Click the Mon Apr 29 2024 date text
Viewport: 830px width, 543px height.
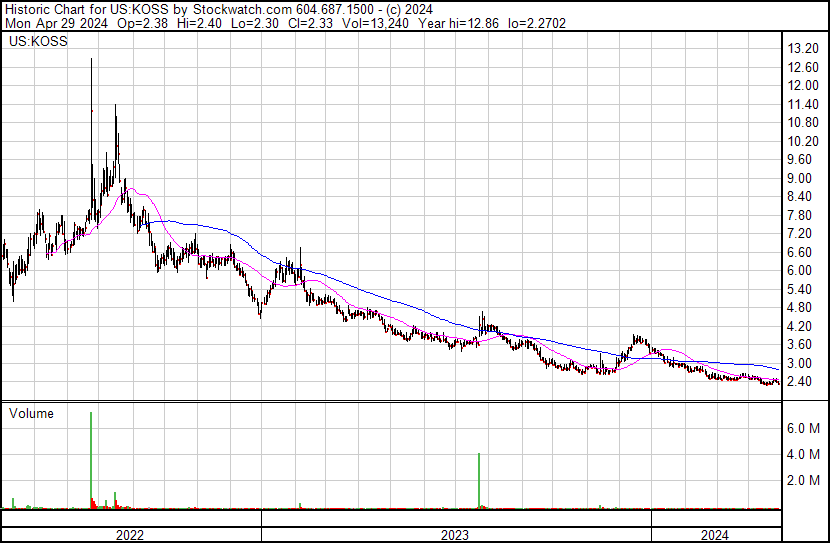tap(56, 23)
